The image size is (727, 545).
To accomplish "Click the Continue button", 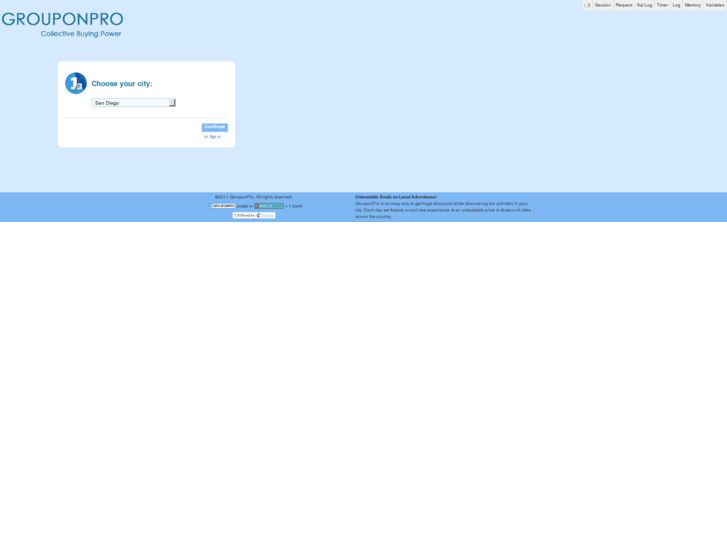I will click(x=215, y=127).
